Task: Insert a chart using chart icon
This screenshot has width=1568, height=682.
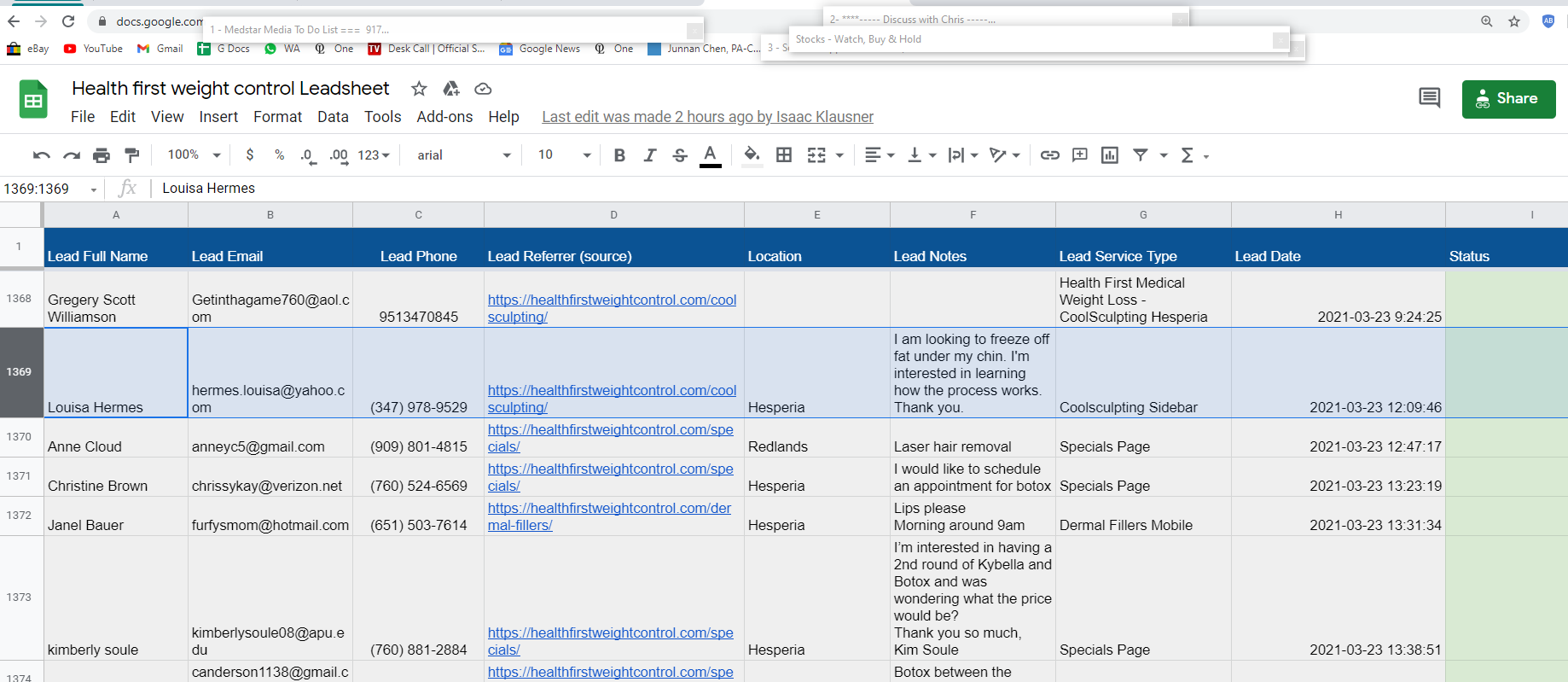Action: (x=1110, y=155)
